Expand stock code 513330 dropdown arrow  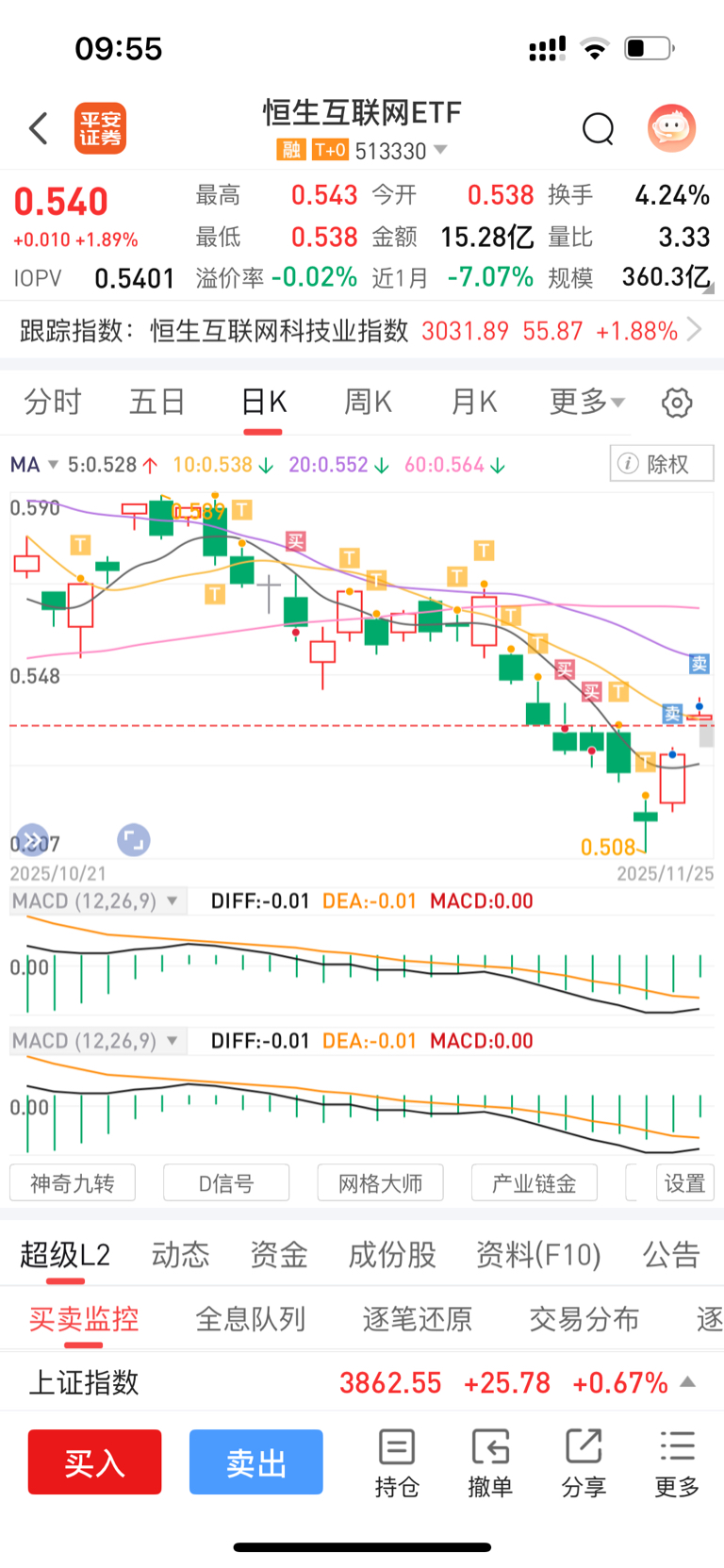point(440,150)
